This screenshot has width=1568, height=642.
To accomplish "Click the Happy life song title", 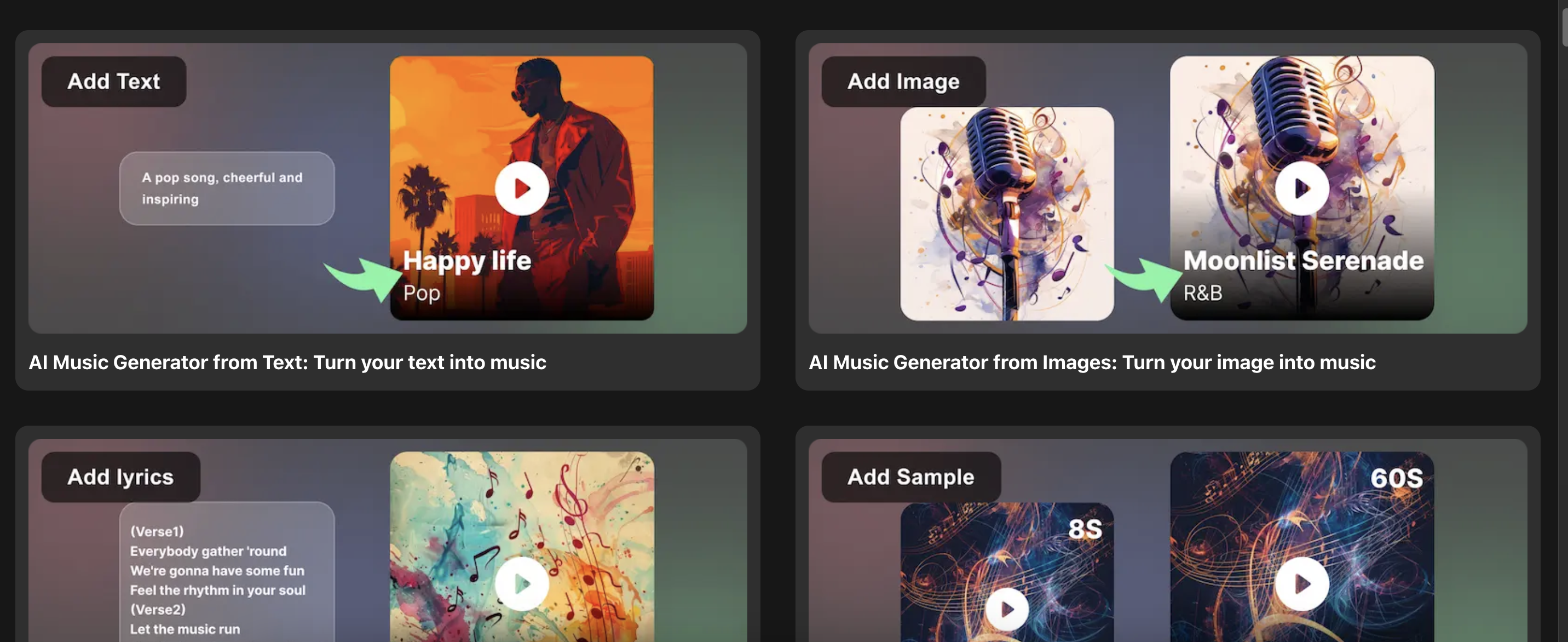I will click(467, 261).
